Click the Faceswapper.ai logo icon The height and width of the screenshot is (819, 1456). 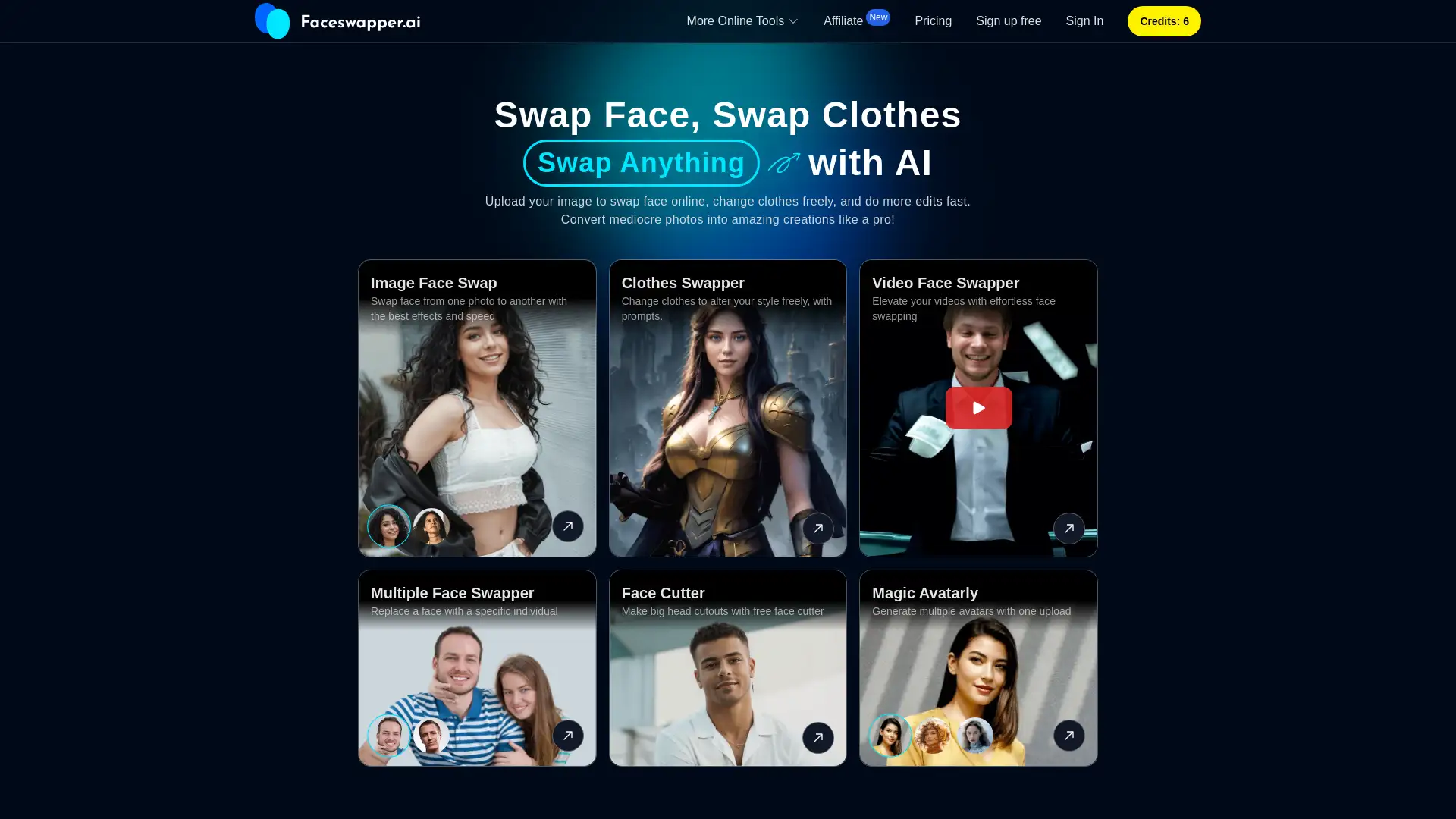tap(272, 21)
